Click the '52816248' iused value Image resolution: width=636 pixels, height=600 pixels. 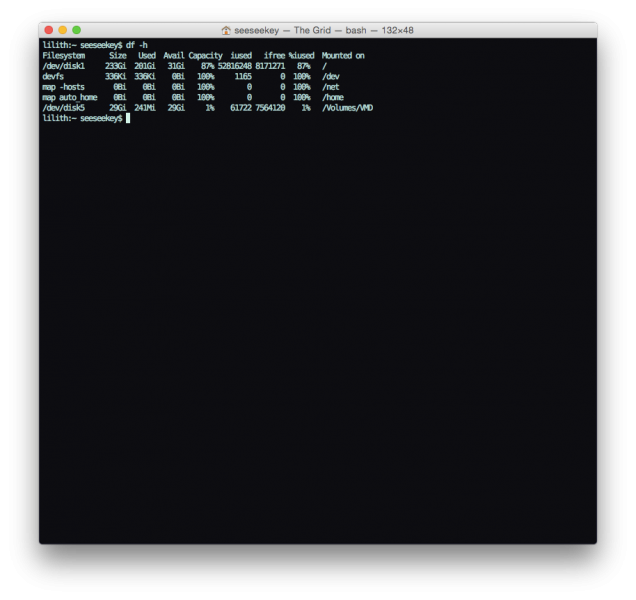[x=235, y=66]
